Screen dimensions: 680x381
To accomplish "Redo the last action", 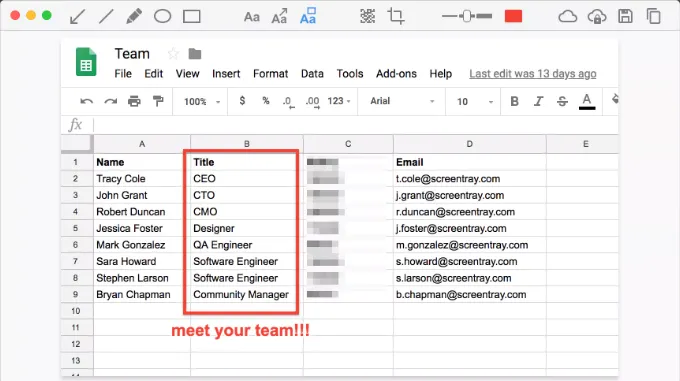I will (x=111, y=101).
